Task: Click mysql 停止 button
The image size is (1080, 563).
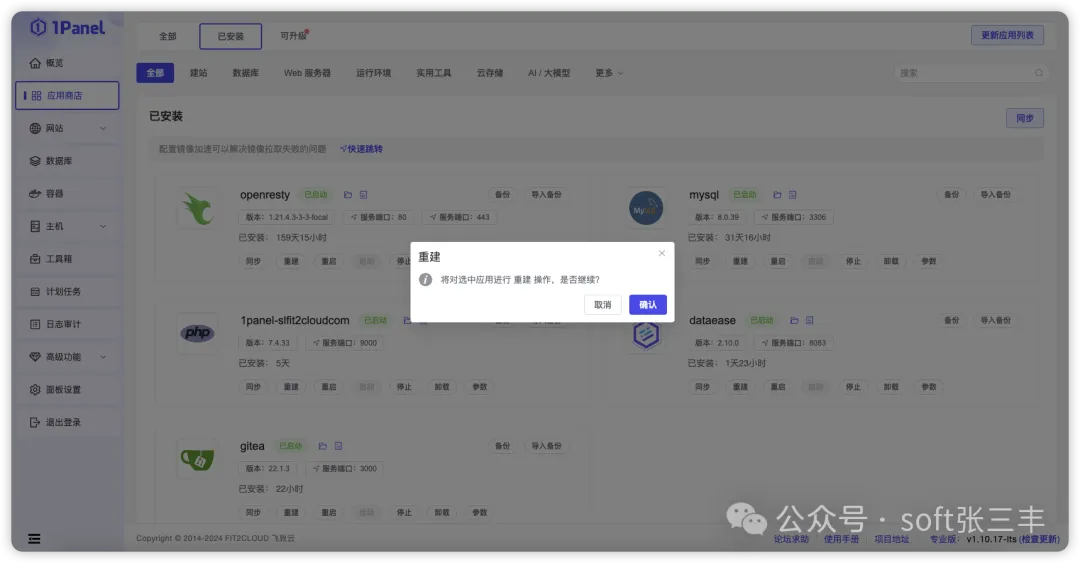Action: point(853,261)
